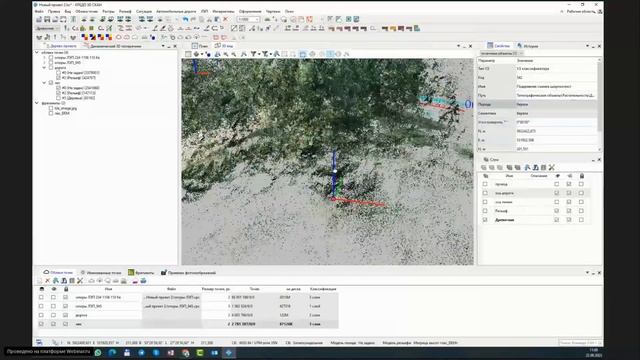Switch to the План tab
The height and width of the screenshot is (360, 640).
tap(200, 46)
